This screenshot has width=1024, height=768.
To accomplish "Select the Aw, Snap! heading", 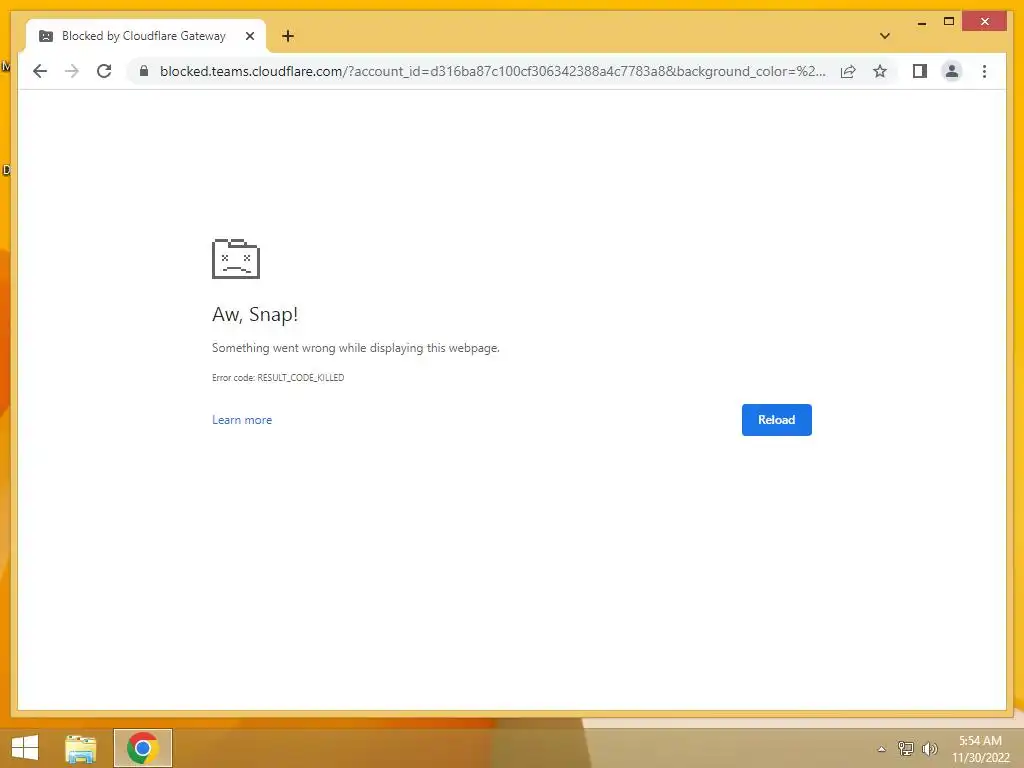I will pos(255,315).
